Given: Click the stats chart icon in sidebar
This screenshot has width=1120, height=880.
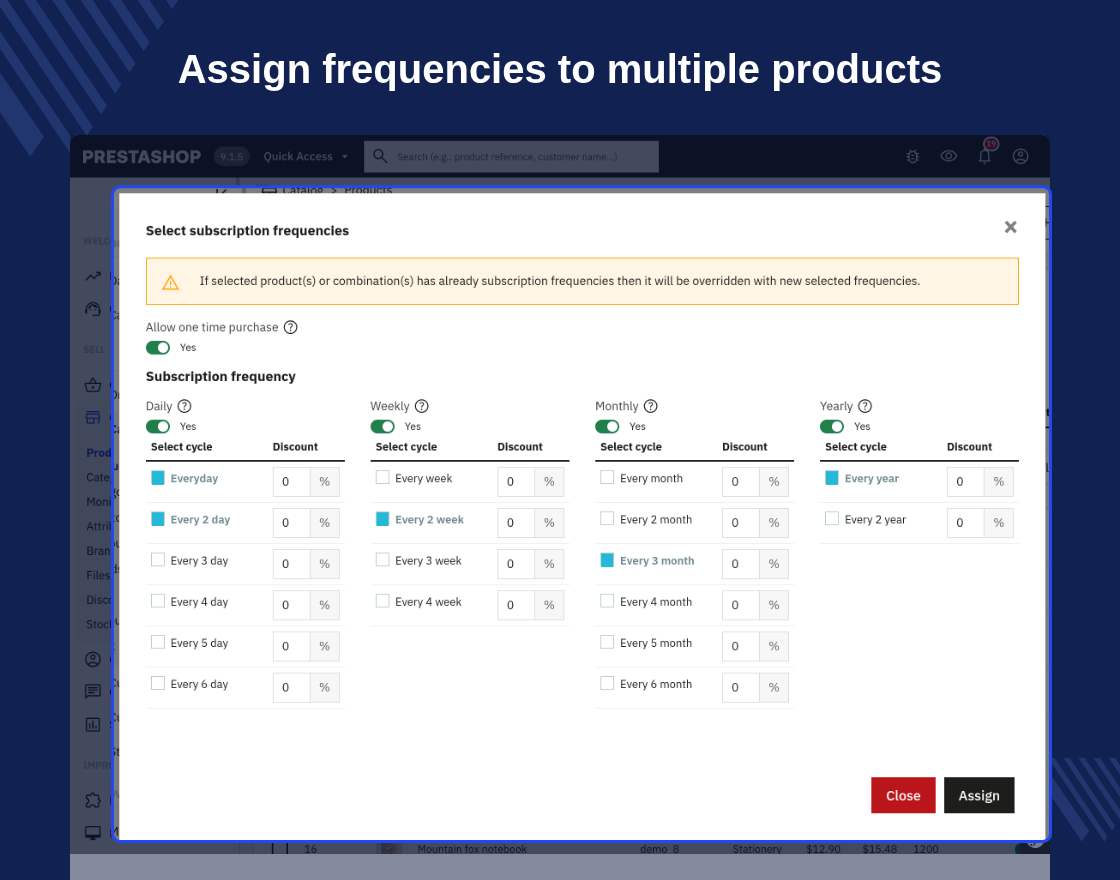Looking at the screenshot, I should pyautogui.click(x=93, y=724).
